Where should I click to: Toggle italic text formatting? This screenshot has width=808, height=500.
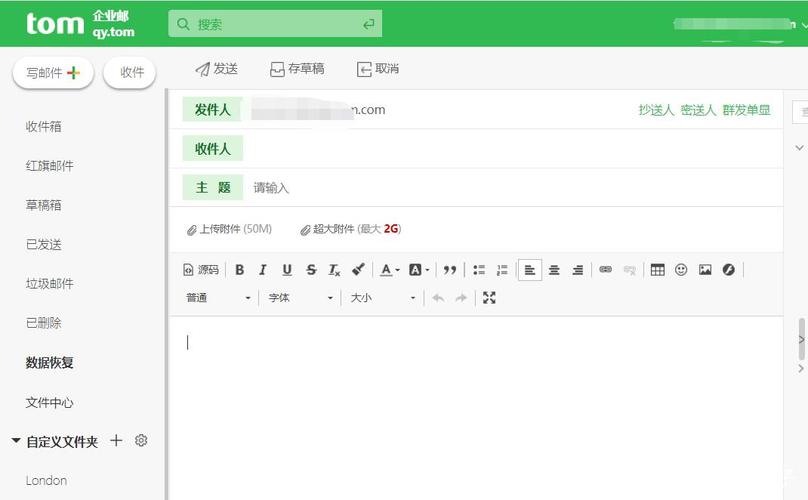(263, 270)
